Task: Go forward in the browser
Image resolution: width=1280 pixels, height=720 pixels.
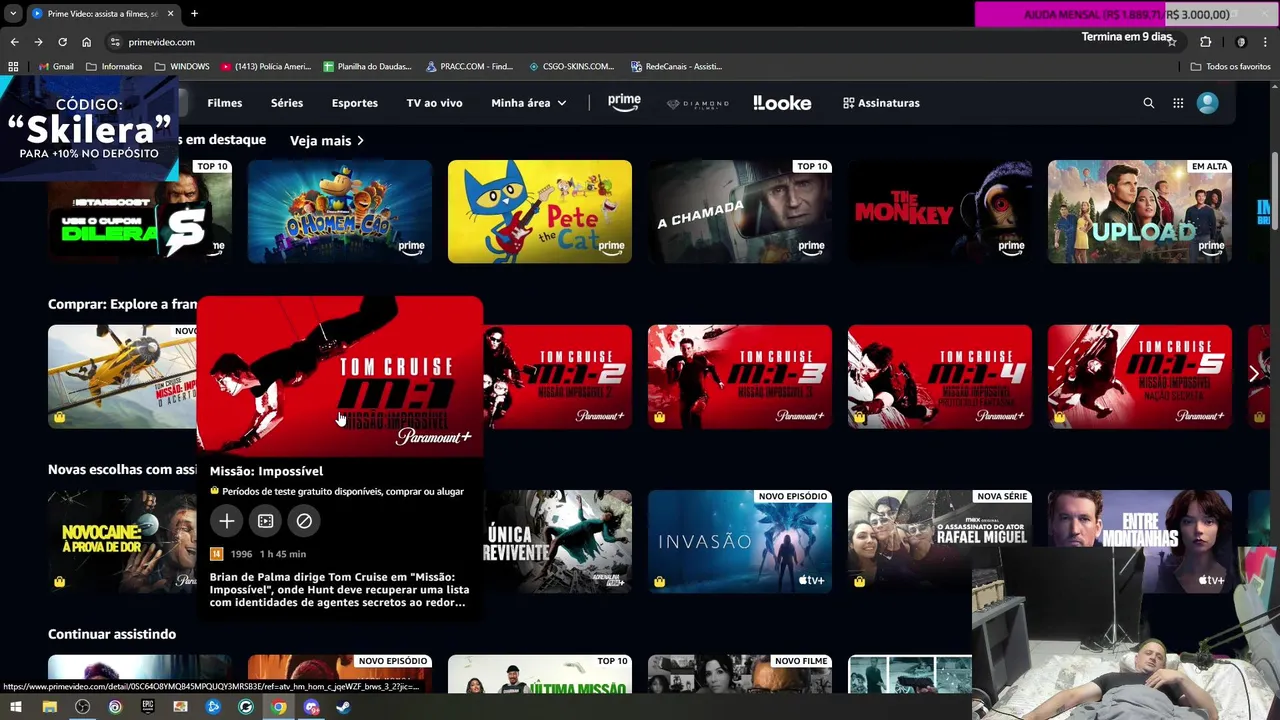Action: coord(38,42)
